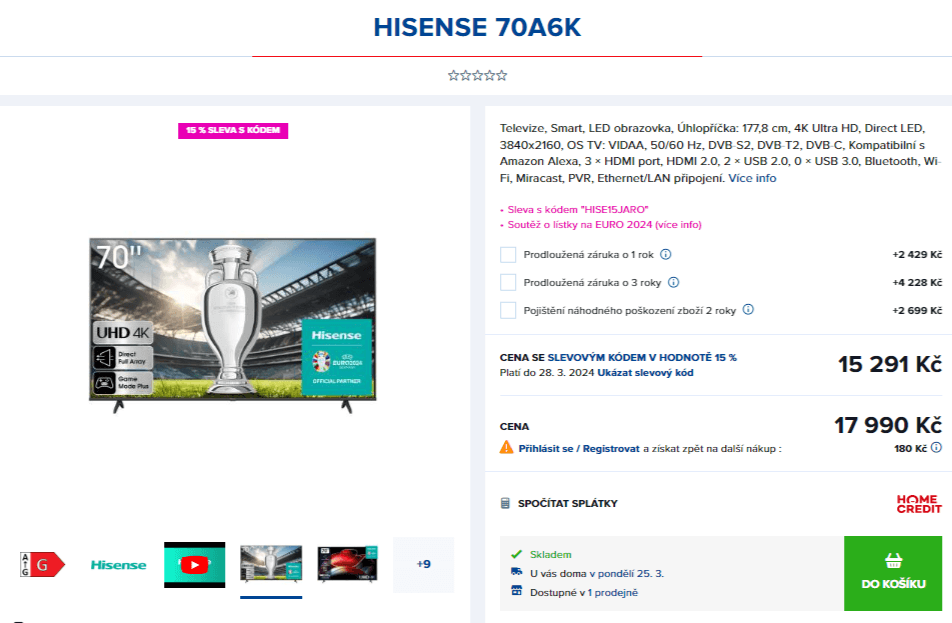Click the +2 429 Kč warranty price
The image size is (952, 623).
(x=917, y=254)
